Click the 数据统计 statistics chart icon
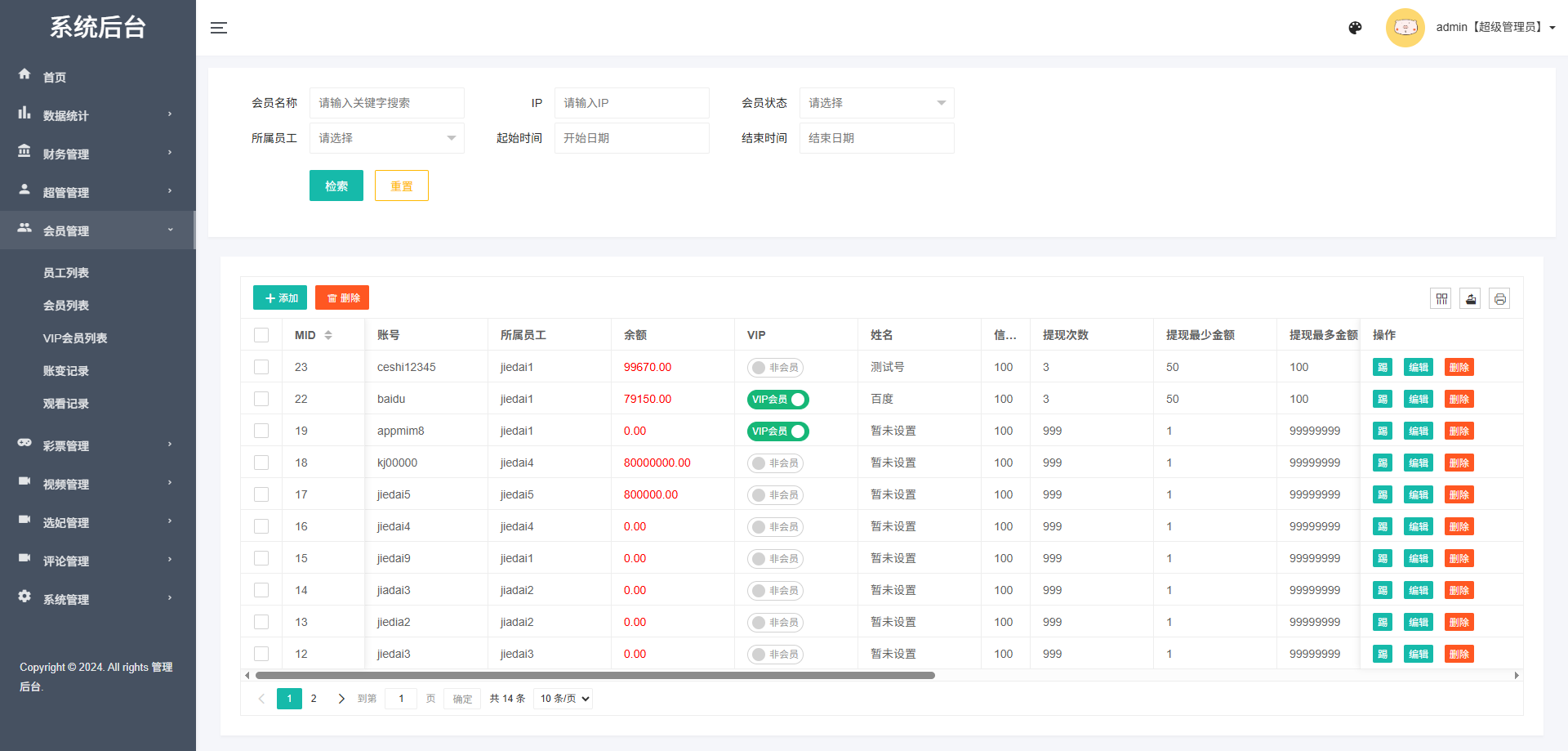Screen dimensions: 1568x751 click(x=24, y=114)
